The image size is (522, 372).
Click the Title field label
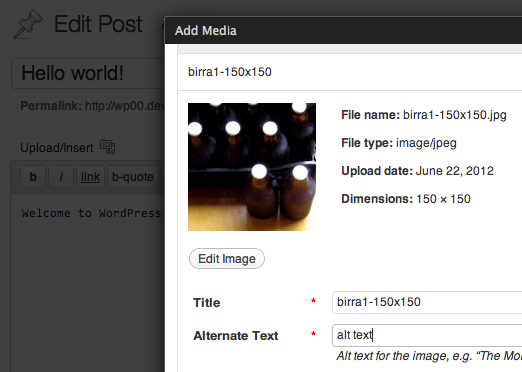(207, 303)
